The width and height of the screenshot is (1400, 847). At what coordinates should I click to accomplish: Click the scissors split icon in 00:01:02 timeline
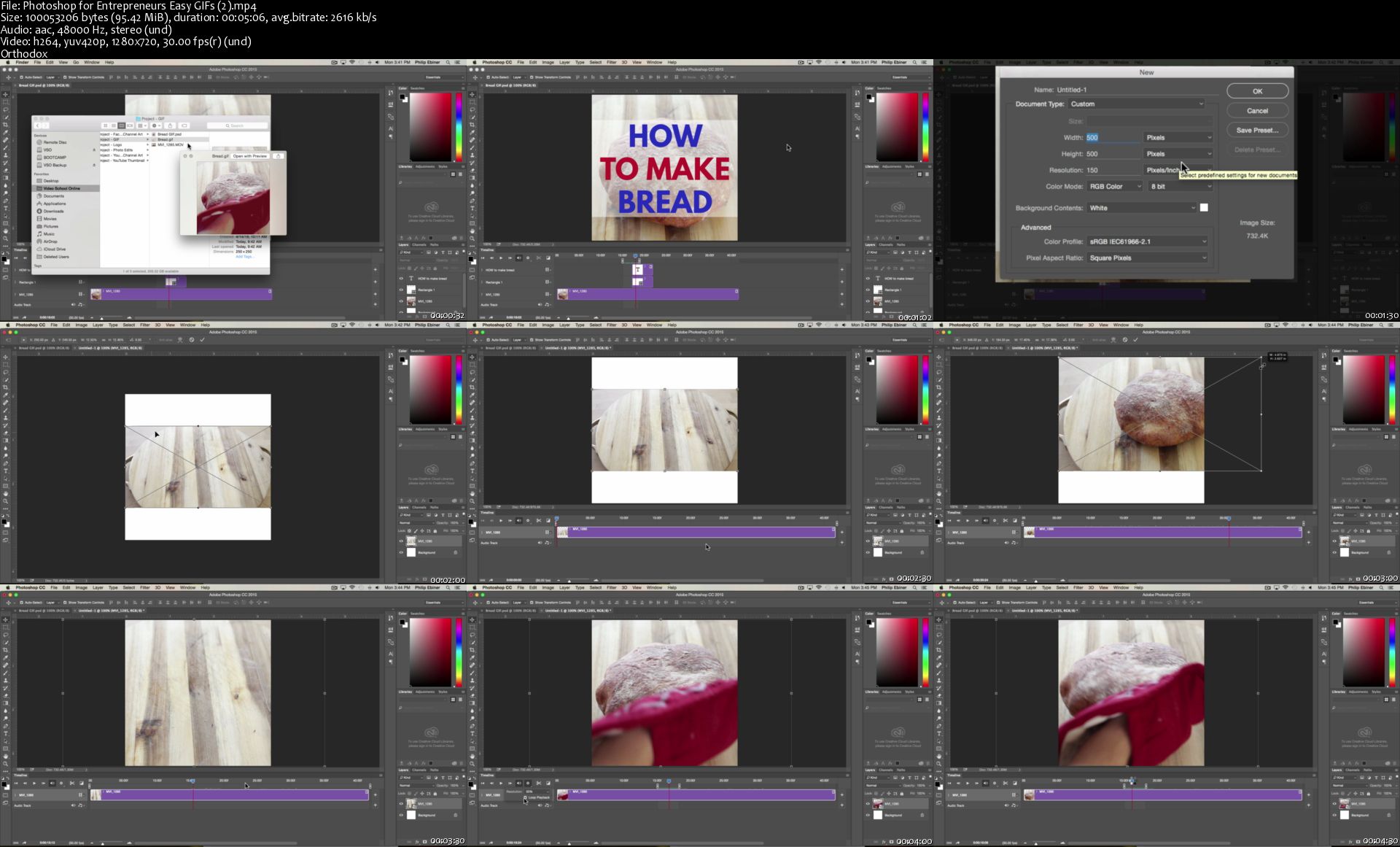coord(539,258)
